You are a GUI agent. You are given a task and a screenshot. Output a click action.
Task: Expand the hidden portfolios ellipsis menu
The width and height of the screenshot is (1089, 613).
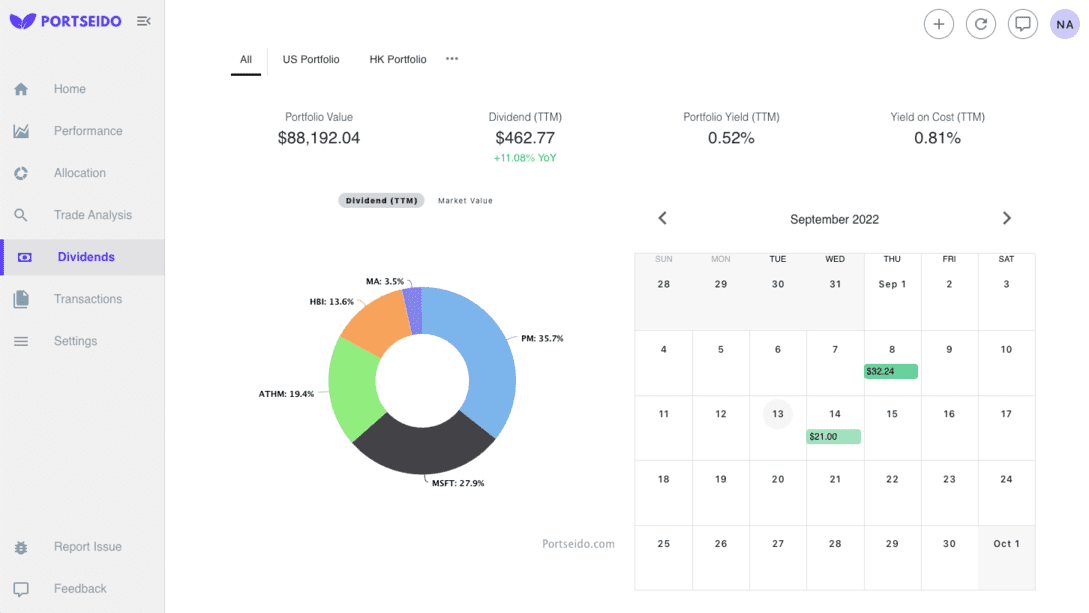coord(451,58)
